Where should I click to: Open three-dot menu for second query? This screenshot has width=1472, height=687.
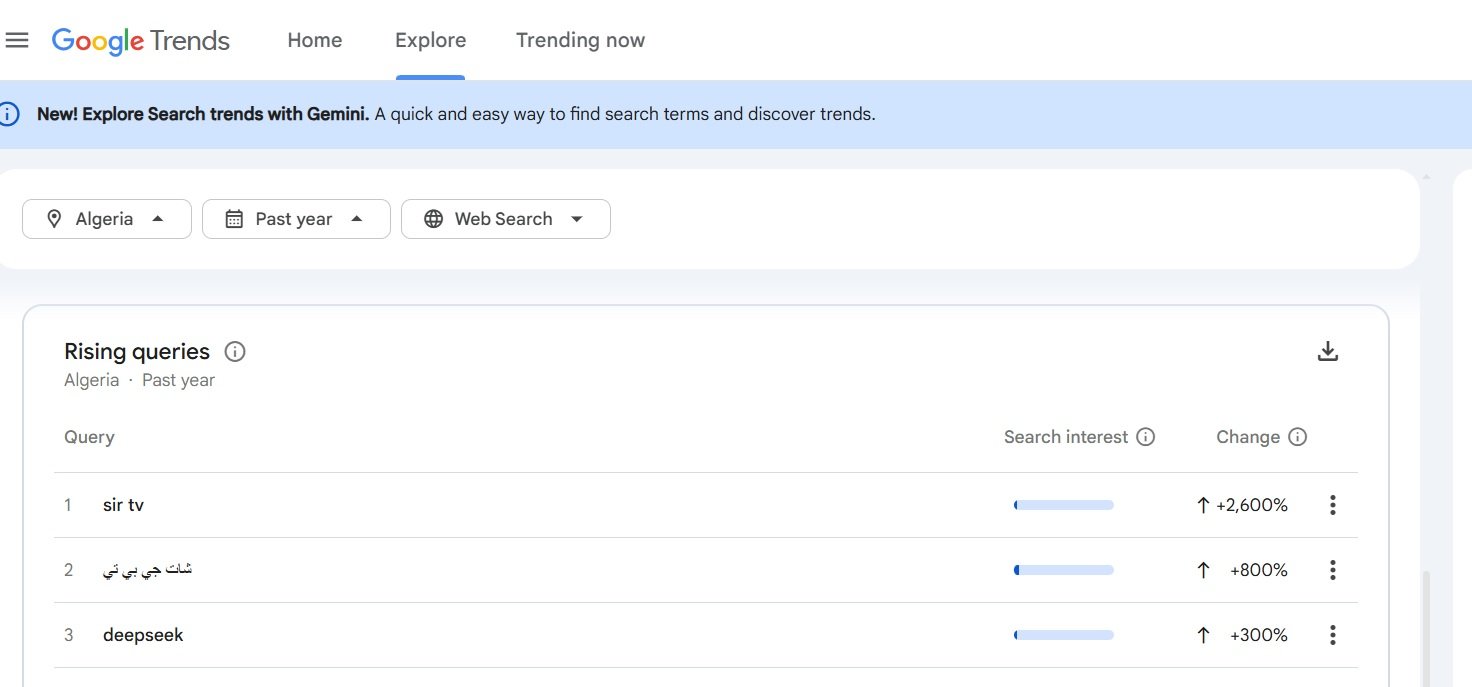(x=1332, y=570)
